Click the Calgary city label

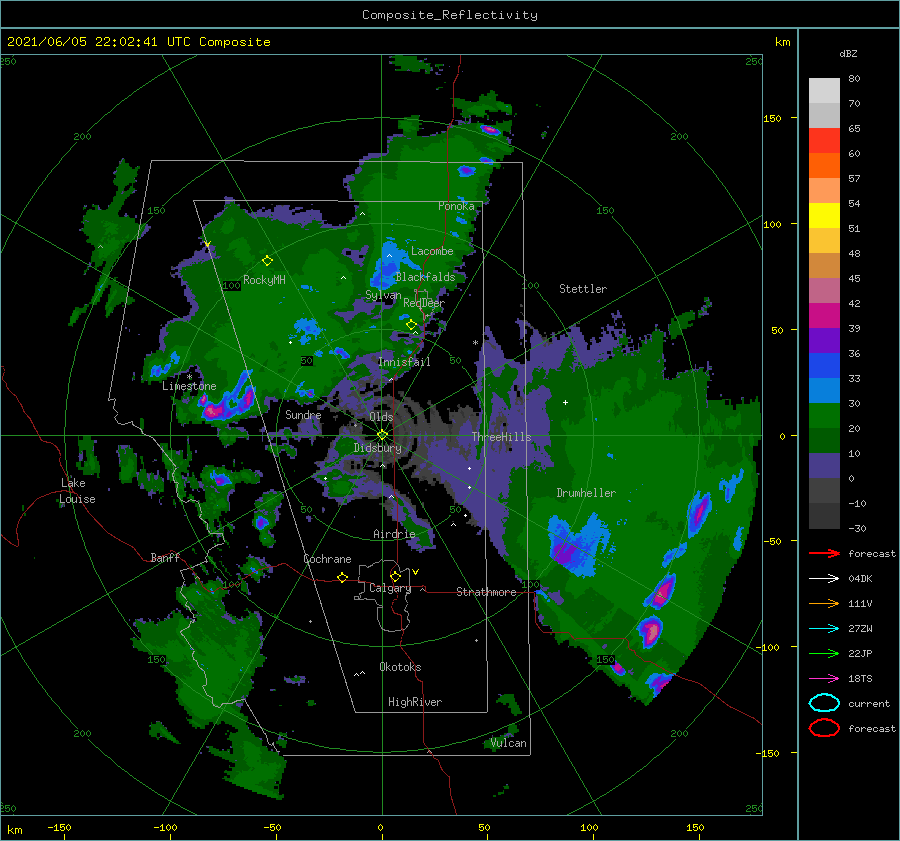(x=390, y=588)
